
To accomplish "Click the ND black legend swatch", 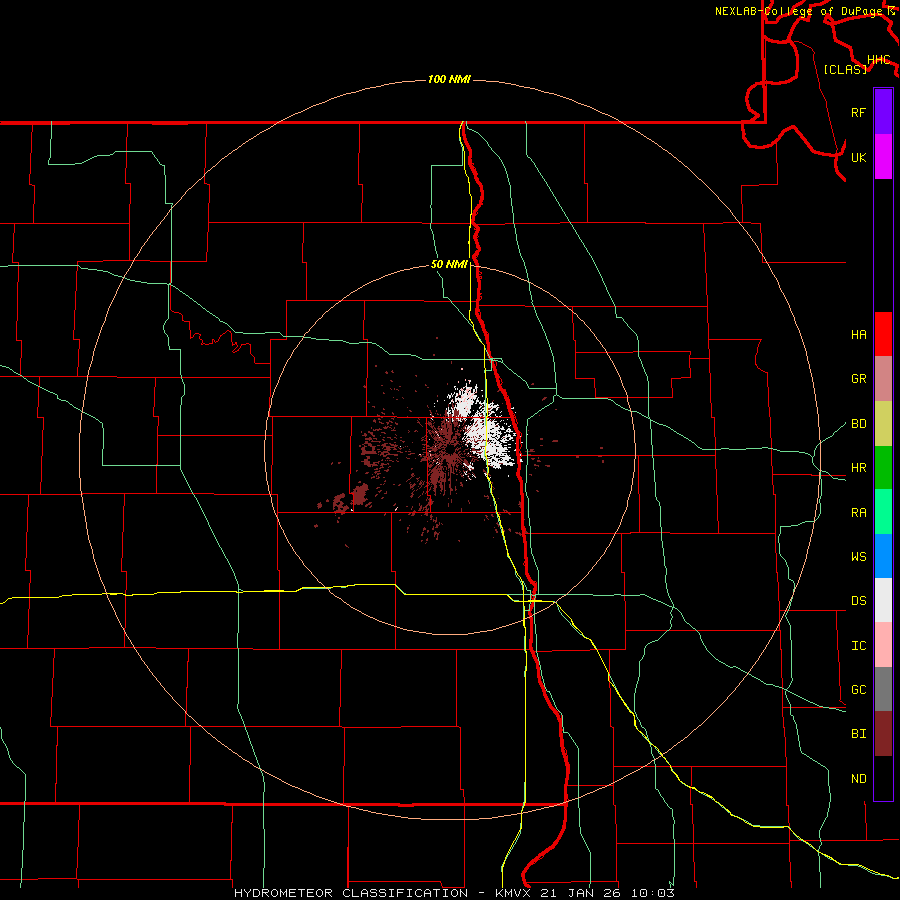I will pos(883,778).
